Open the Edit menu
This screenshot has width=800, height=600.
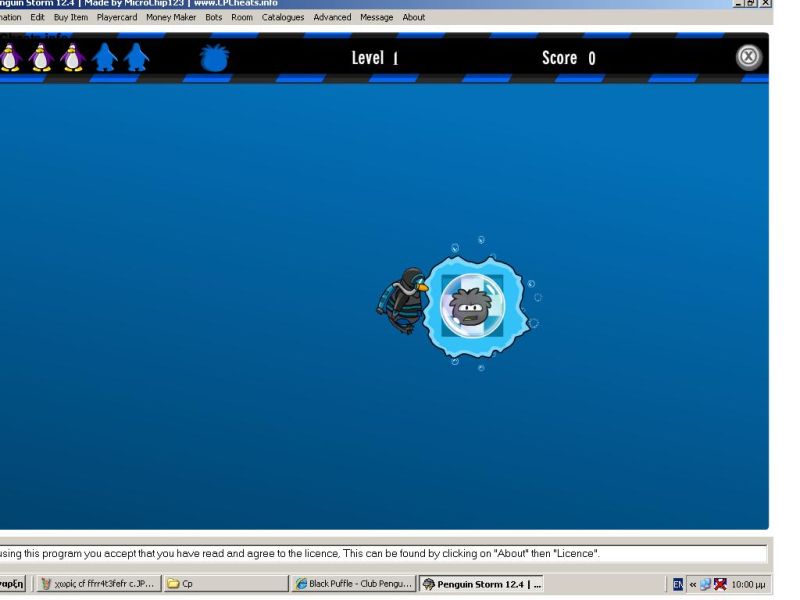[x=37, y=17]
